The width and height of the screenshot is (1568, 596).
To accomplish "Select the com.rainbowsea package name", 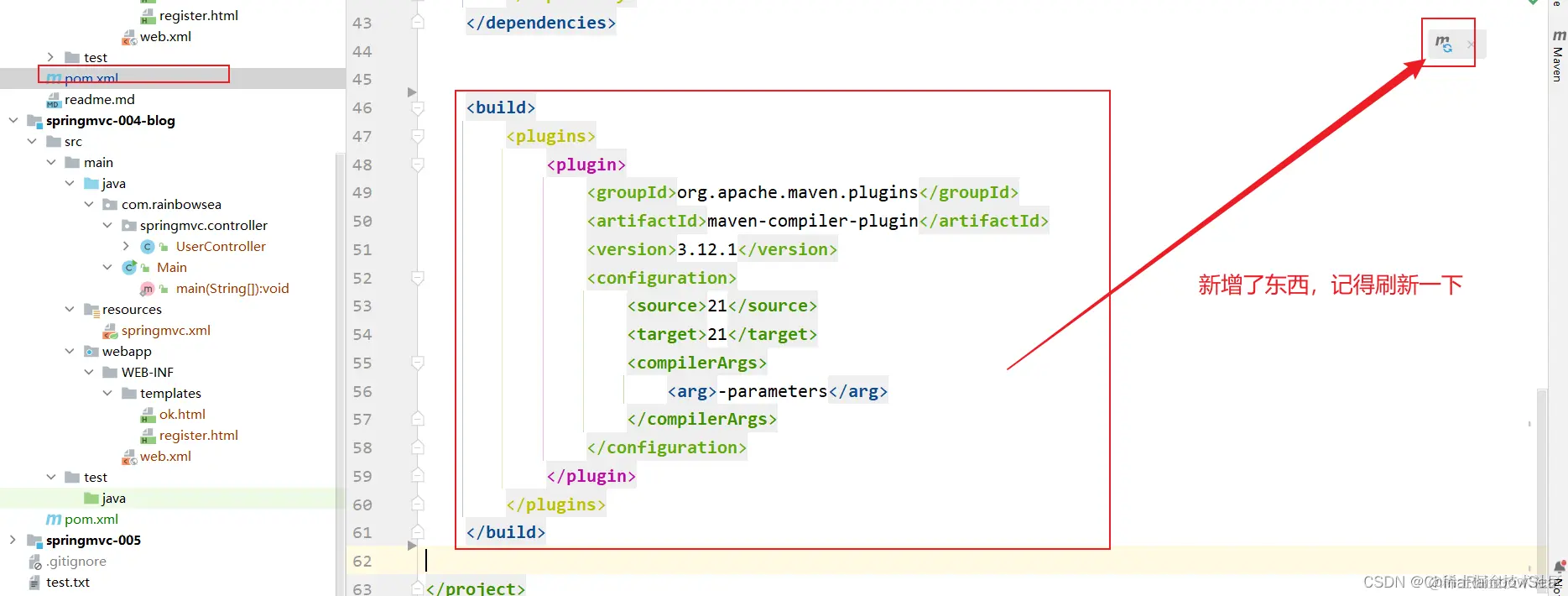I will pyautogui.click(x=171, y=204).
